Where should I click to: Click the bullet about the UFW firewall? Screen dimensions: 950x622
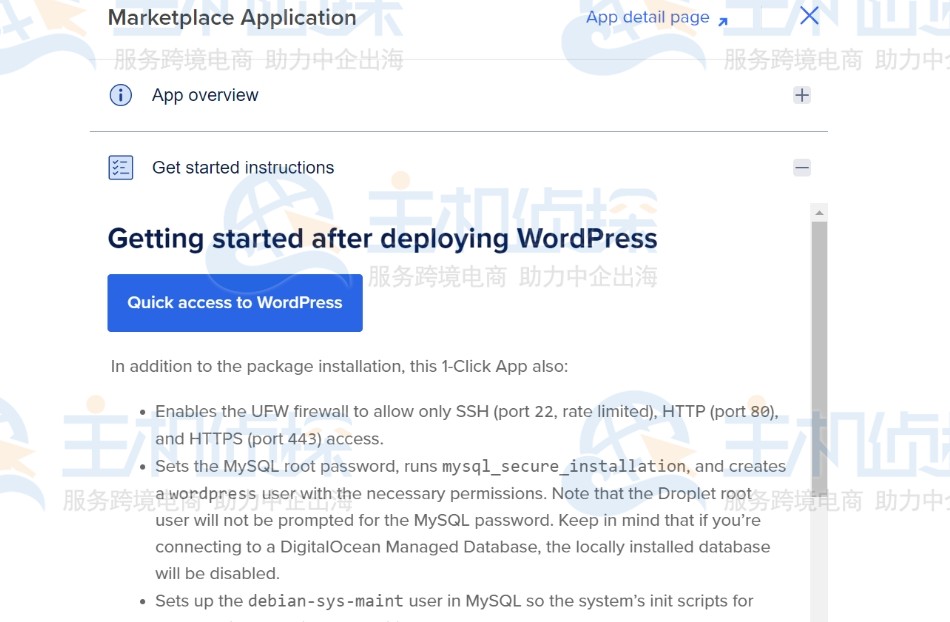pos(467,425)
